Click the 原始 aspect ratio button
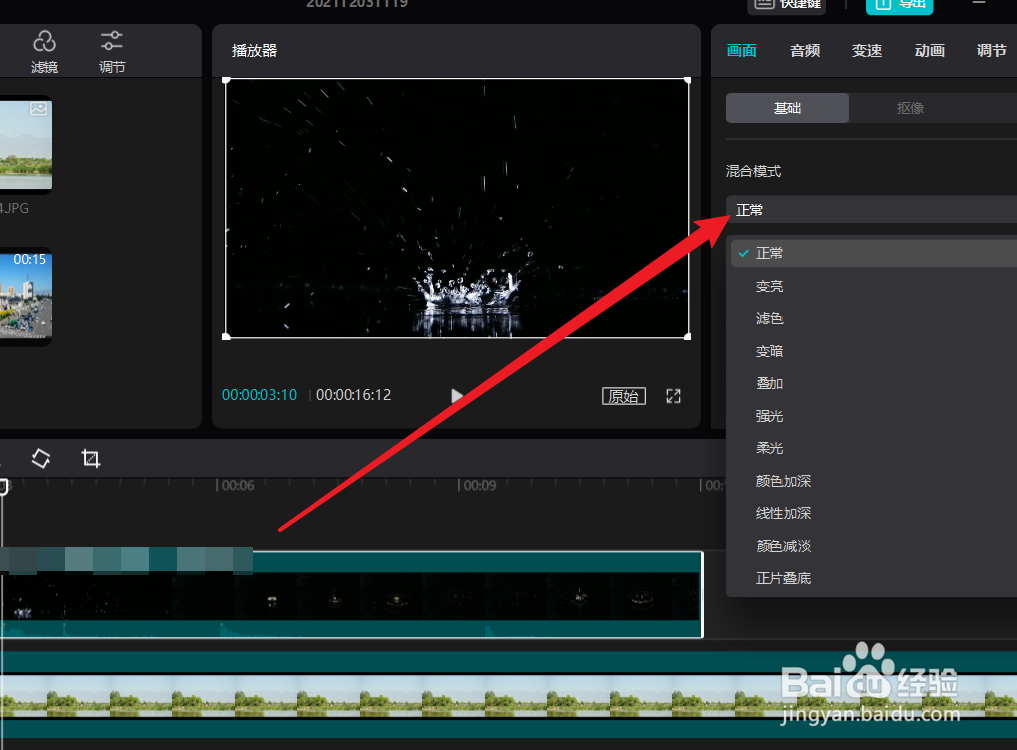Image resolution: width=1017 pixels, height=750 pixels. tap(624, 396)
